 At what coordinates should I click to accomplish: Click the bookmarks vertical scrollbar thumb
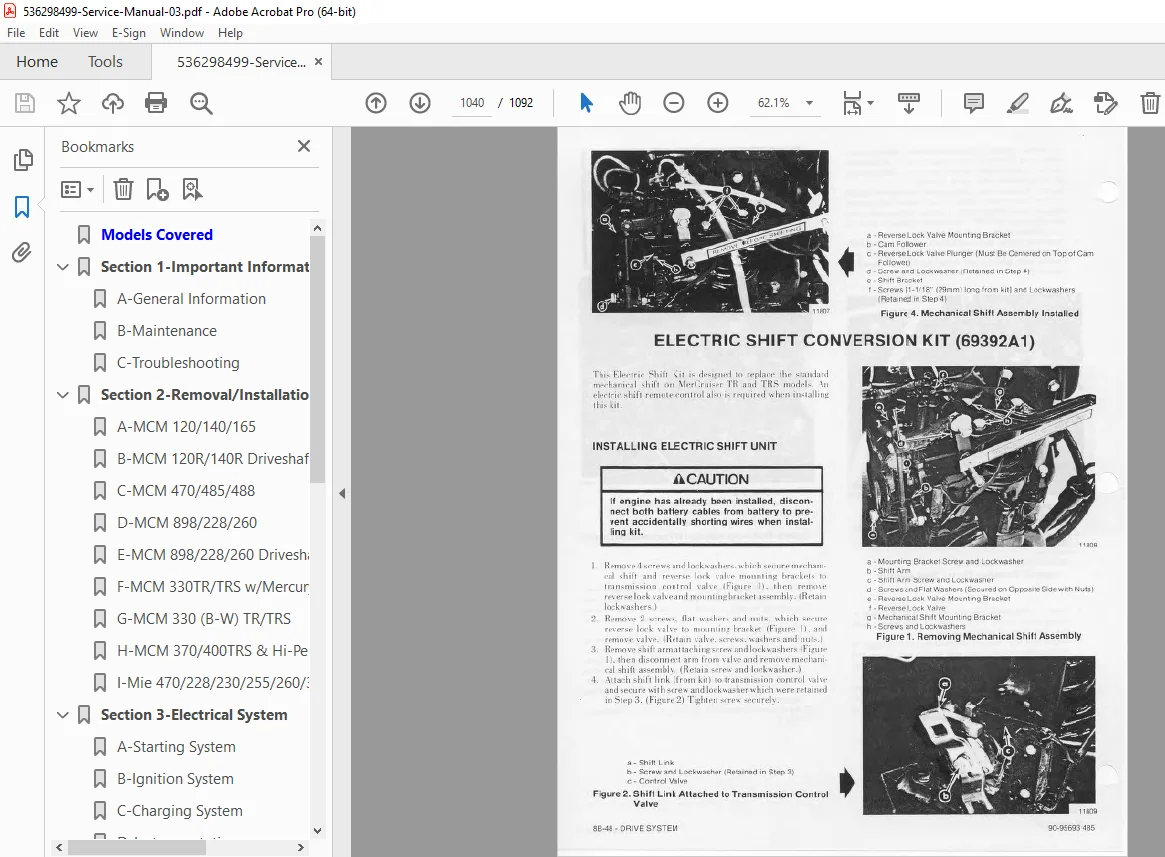[x=317, y=359]
